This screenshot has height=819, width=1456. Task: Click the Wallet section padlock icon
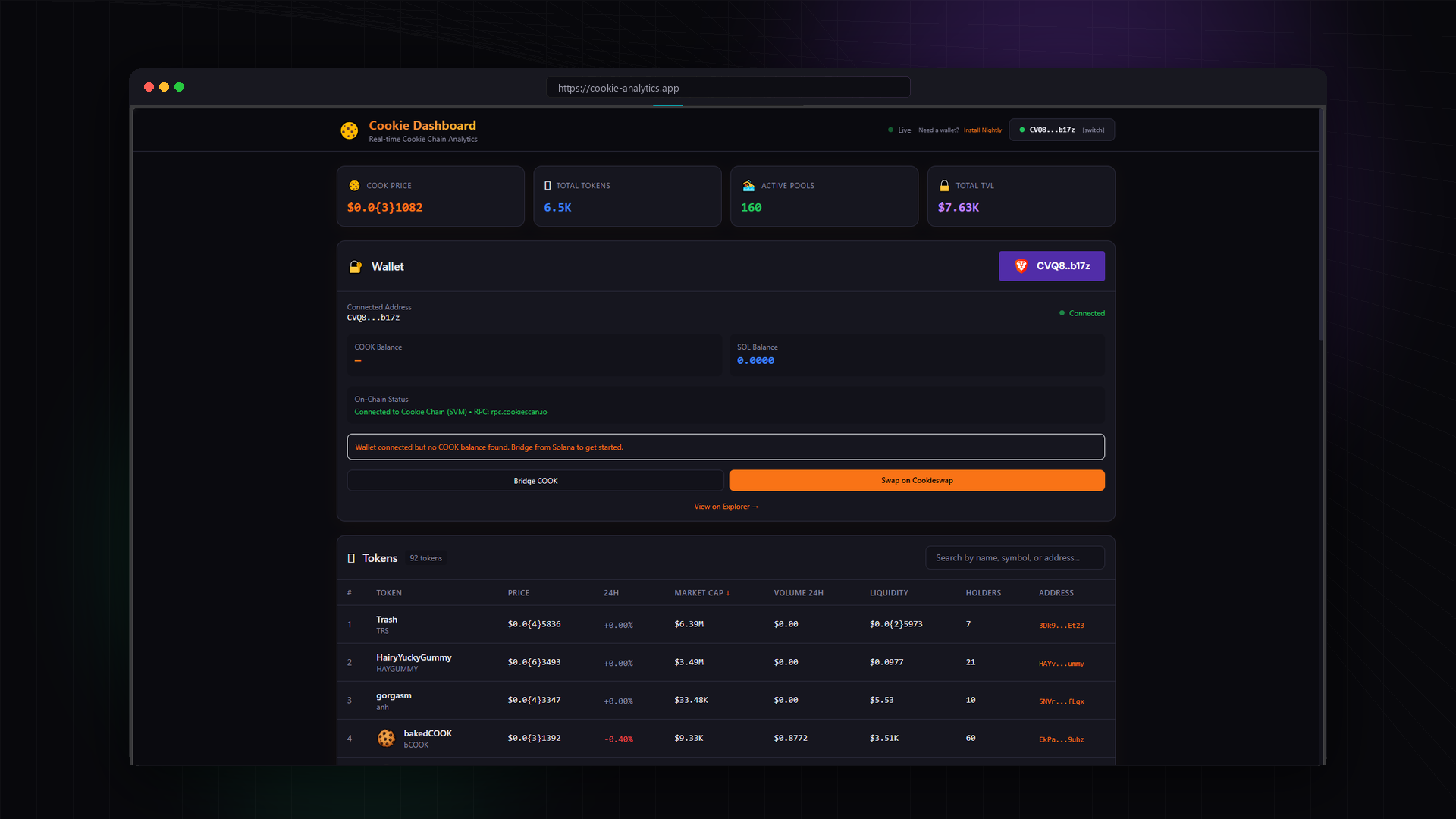click(355, 267)
